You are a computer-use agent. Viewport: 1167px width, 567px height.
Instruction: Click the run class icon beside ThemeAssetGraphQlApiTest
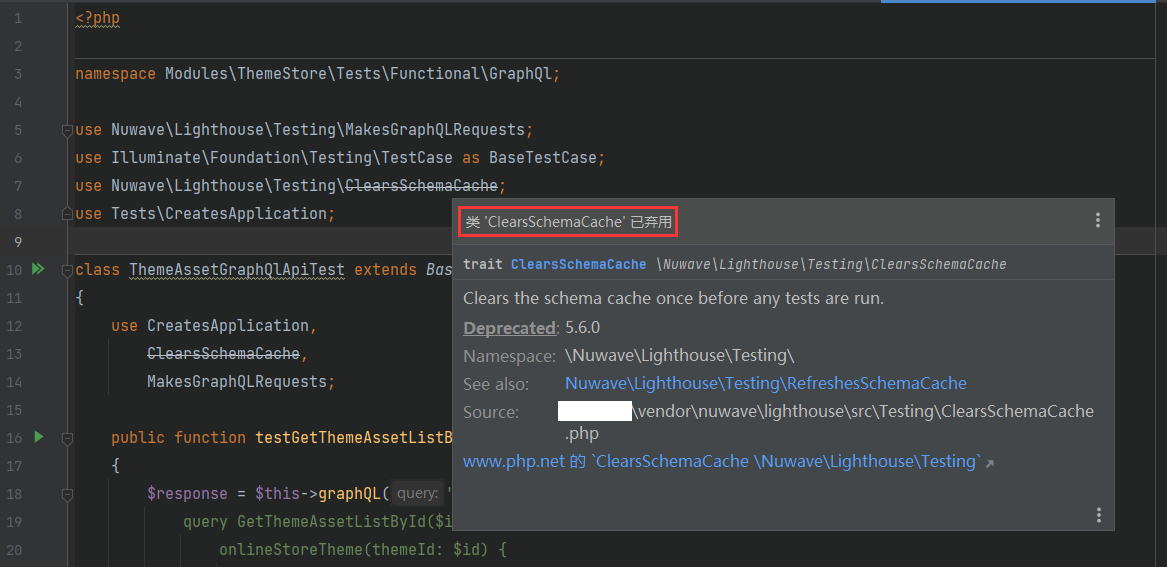pyautogui.click(x=38, y=269)
